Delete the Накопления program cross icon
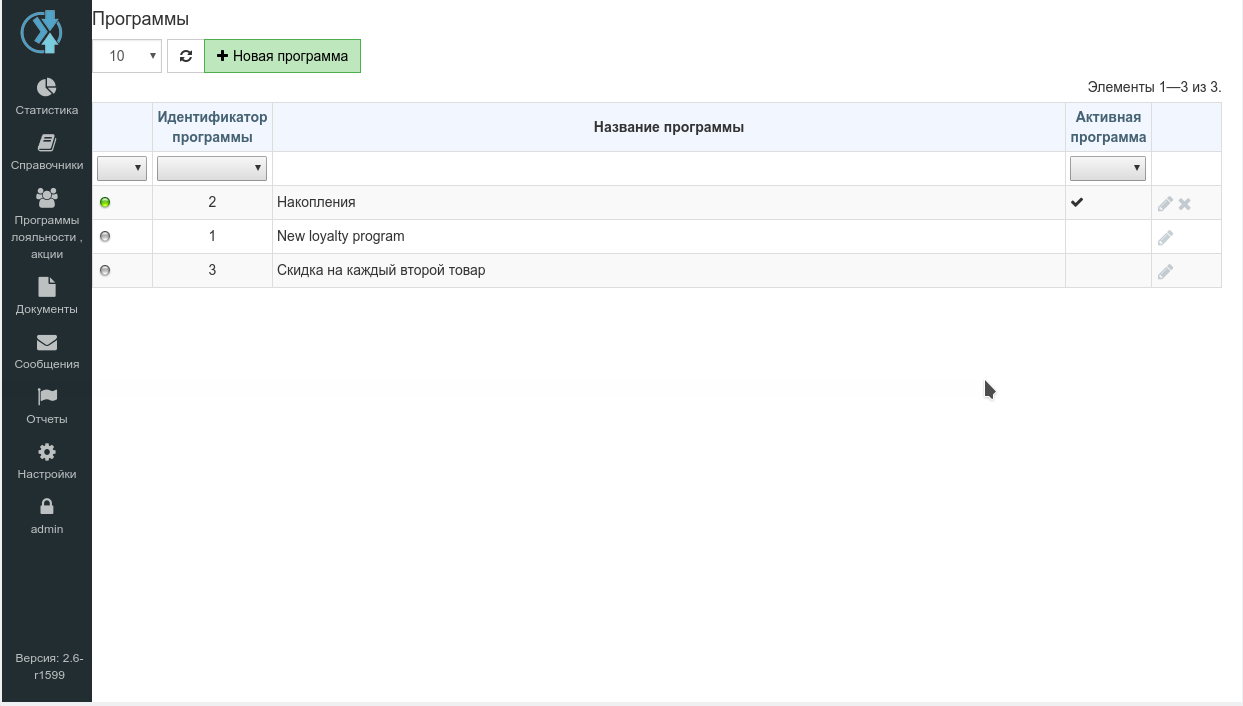Viewport: 1243px width, 706px height. pyautogui.click(x=1184, y=204)
